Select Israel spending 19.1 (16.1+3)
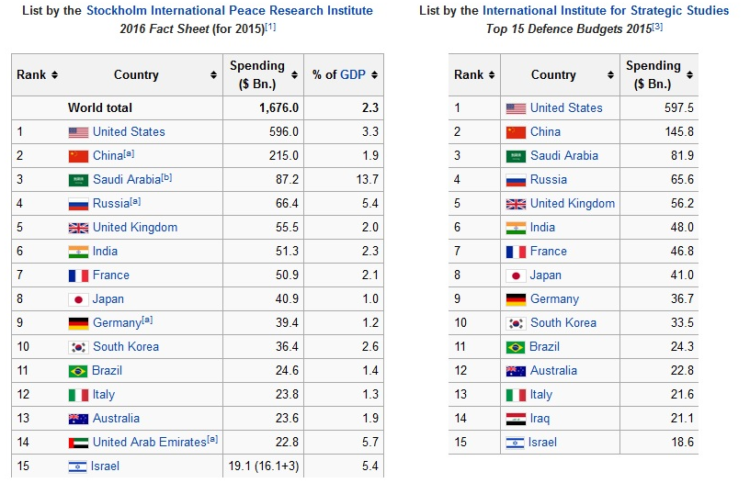Image resolution: width=750 pixels, height=483 pixels. [x=264, y=467]
